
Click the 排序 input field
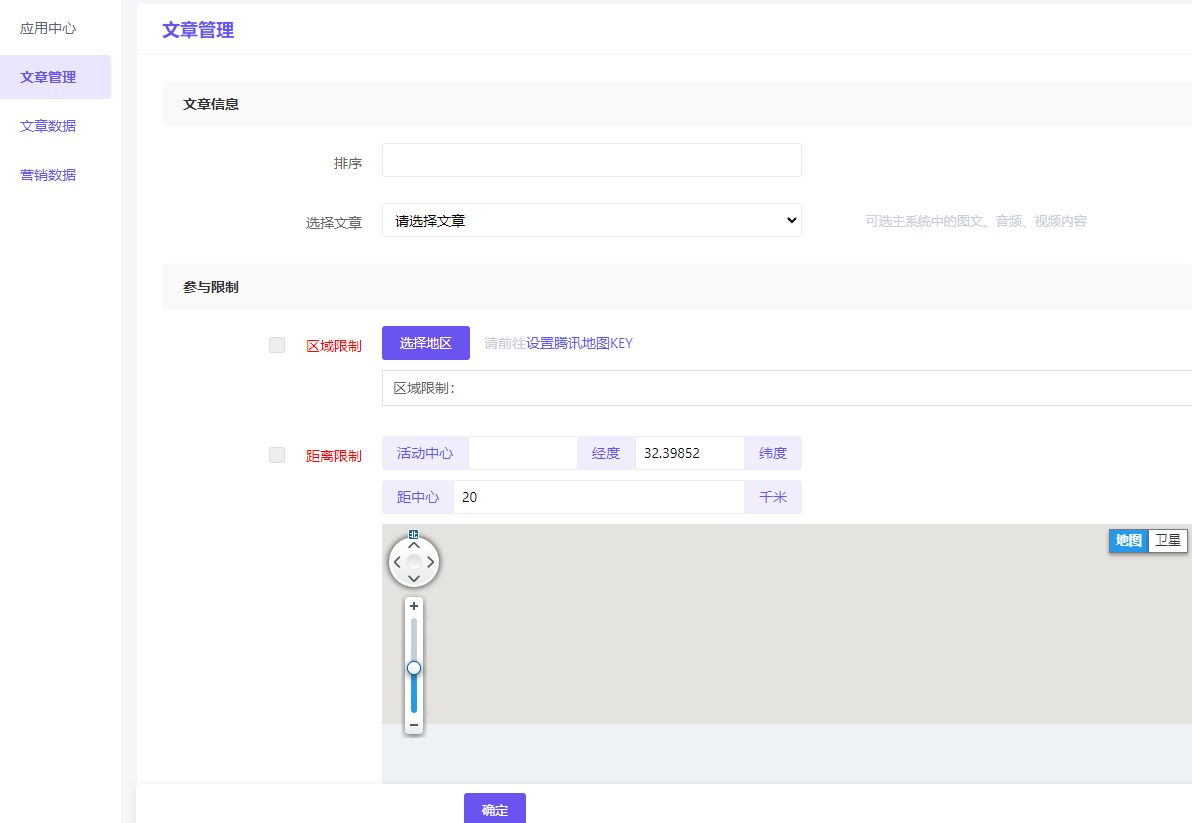[x=591, y=160]
